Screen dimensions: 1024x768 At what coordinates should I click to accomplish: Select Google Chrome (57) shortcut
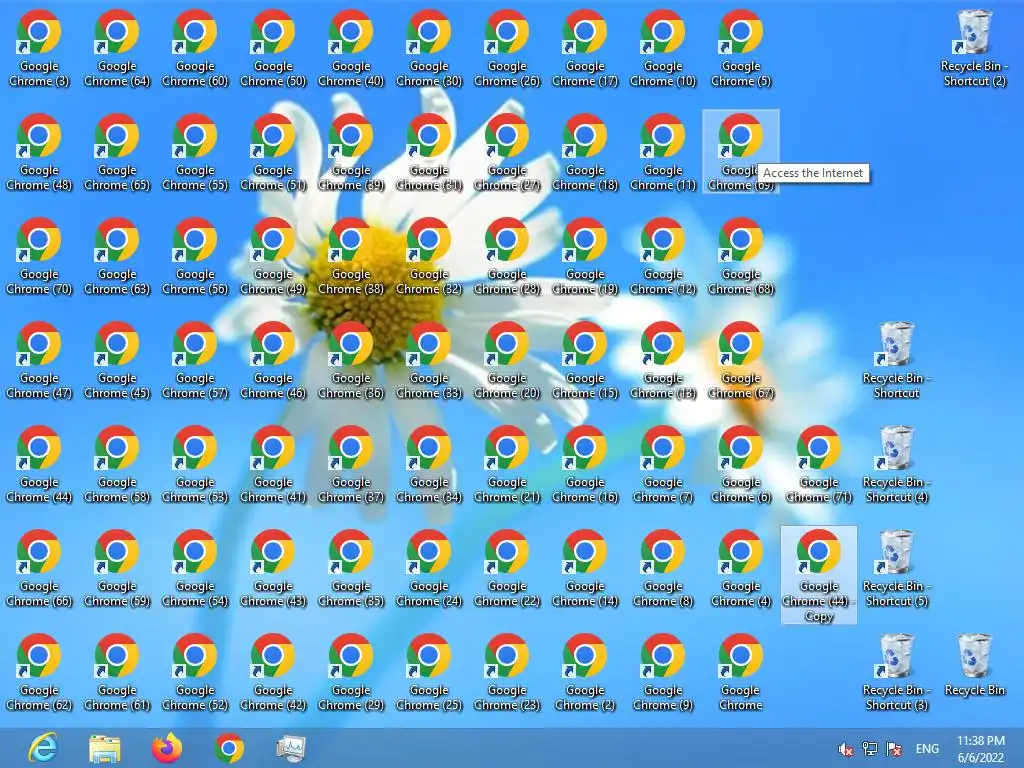click(195, 360)
